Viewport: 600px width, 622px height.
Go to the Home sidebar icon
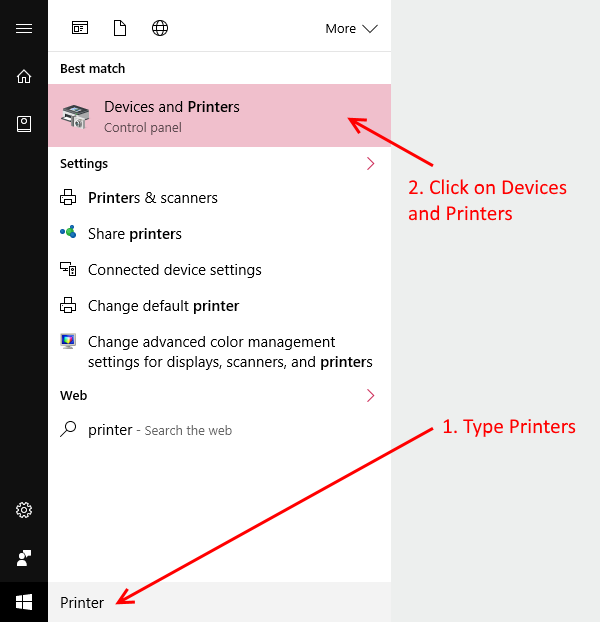click(x=24, y=76)
